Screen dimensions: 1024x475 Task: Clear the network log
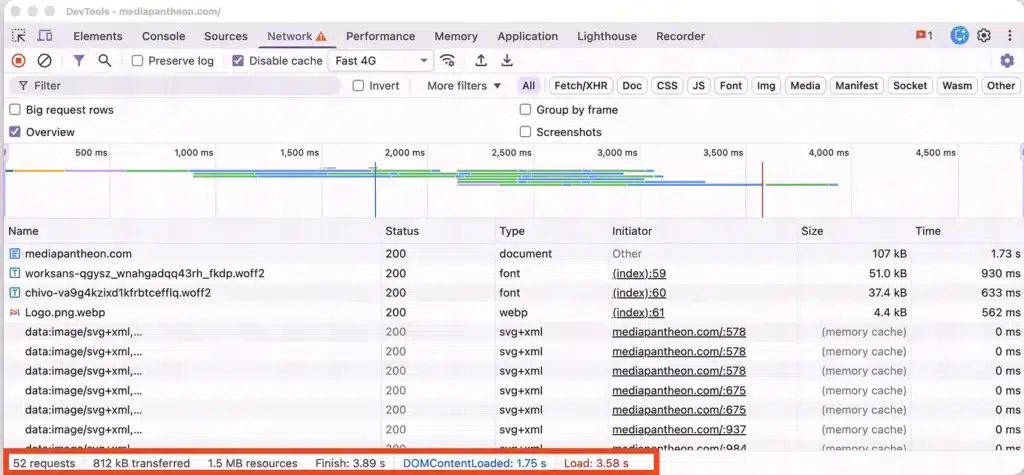click(44, 61)
